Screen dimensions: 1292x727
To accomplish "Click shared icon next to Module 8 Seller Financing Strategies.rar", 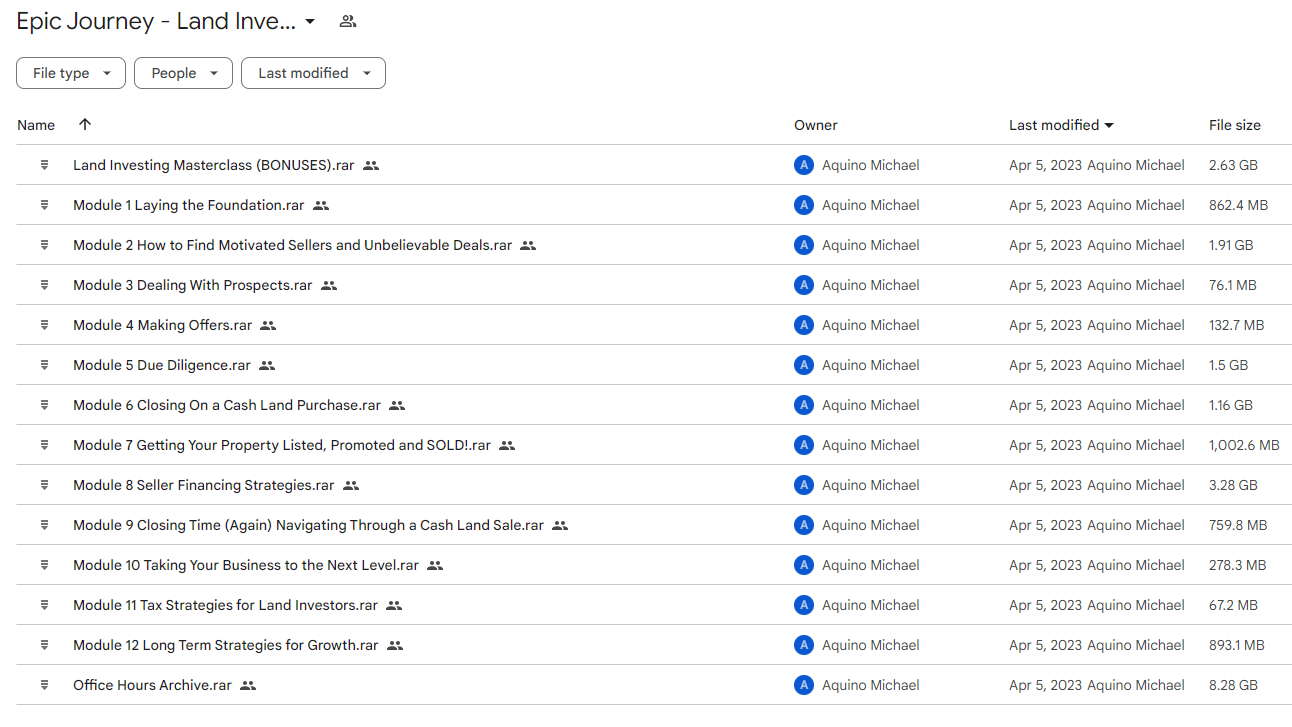I will tap(351, 485).
